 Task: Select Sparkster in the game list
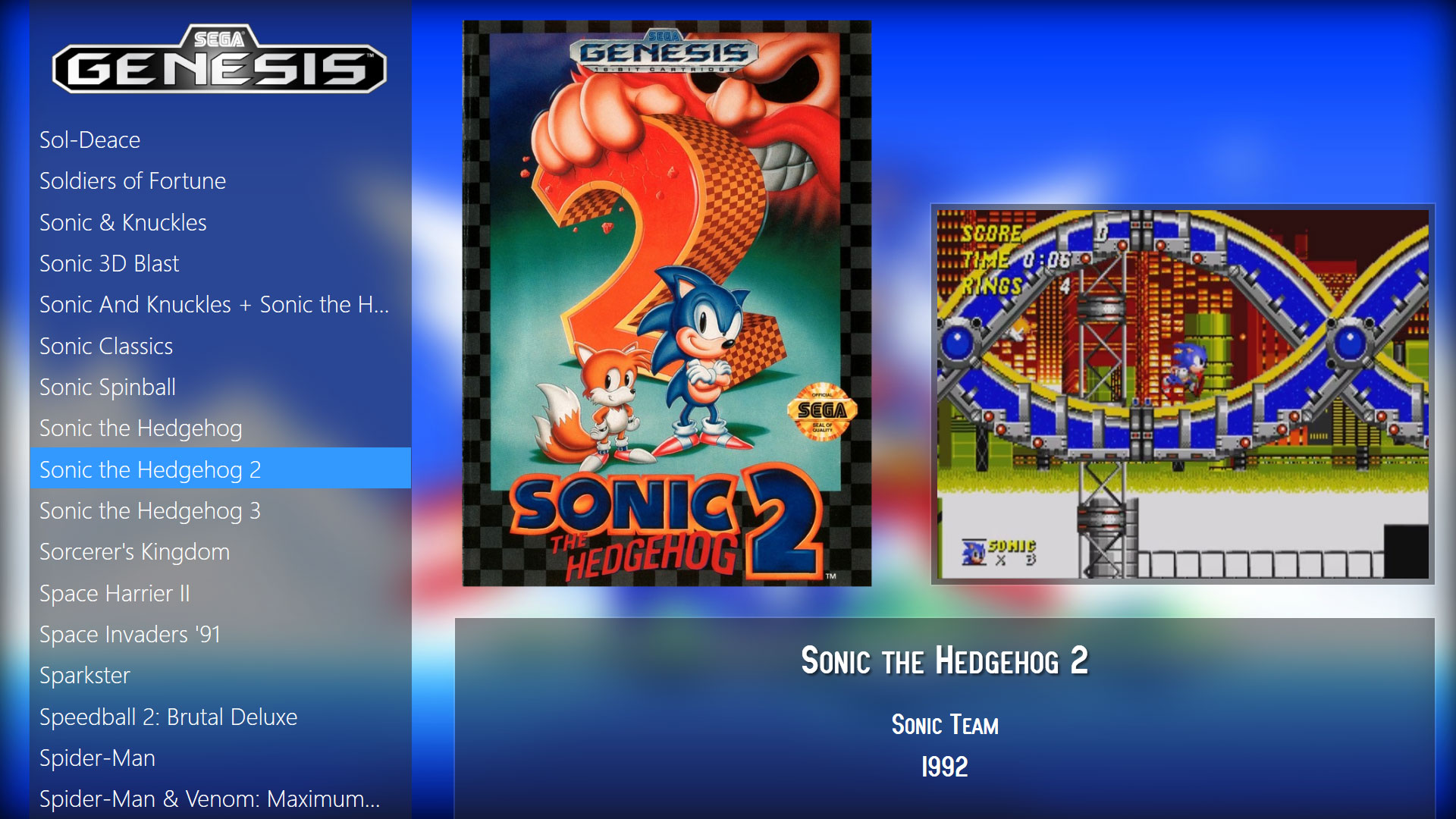(220, 675)
